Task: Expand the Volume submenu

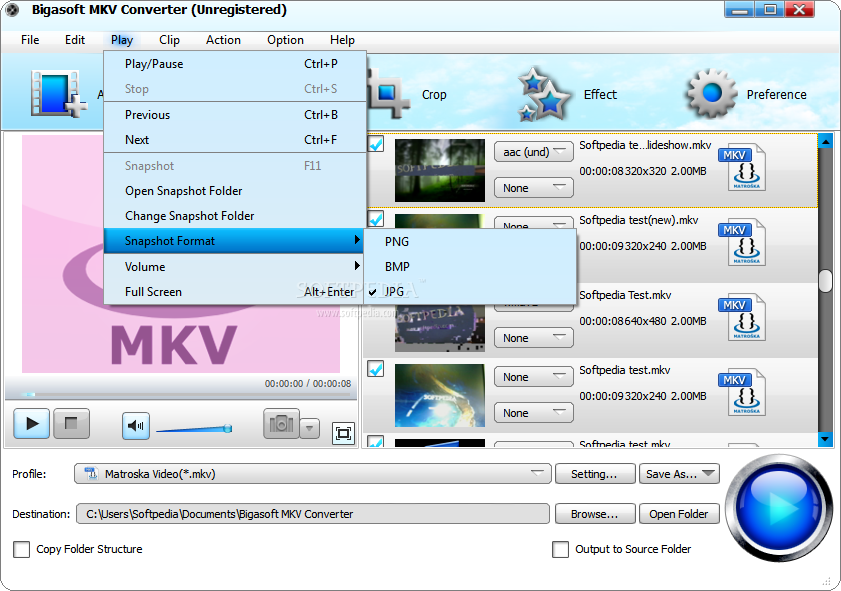Action: (234, 267)
